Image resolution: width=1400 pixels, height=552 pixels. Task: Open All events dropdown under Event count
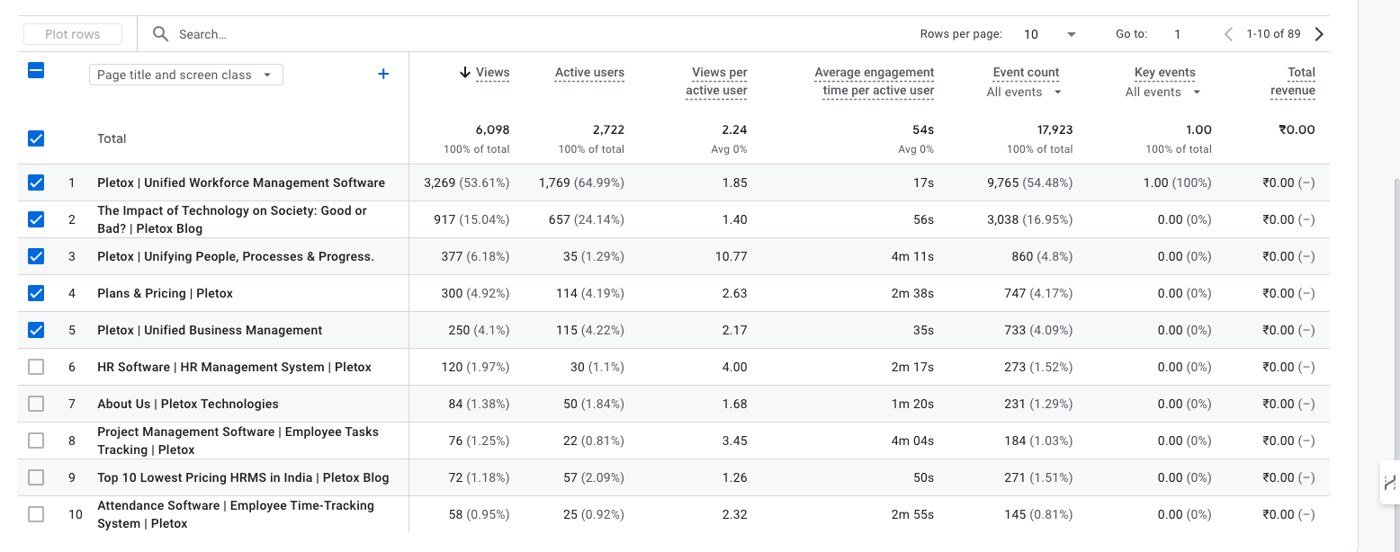1024,92
